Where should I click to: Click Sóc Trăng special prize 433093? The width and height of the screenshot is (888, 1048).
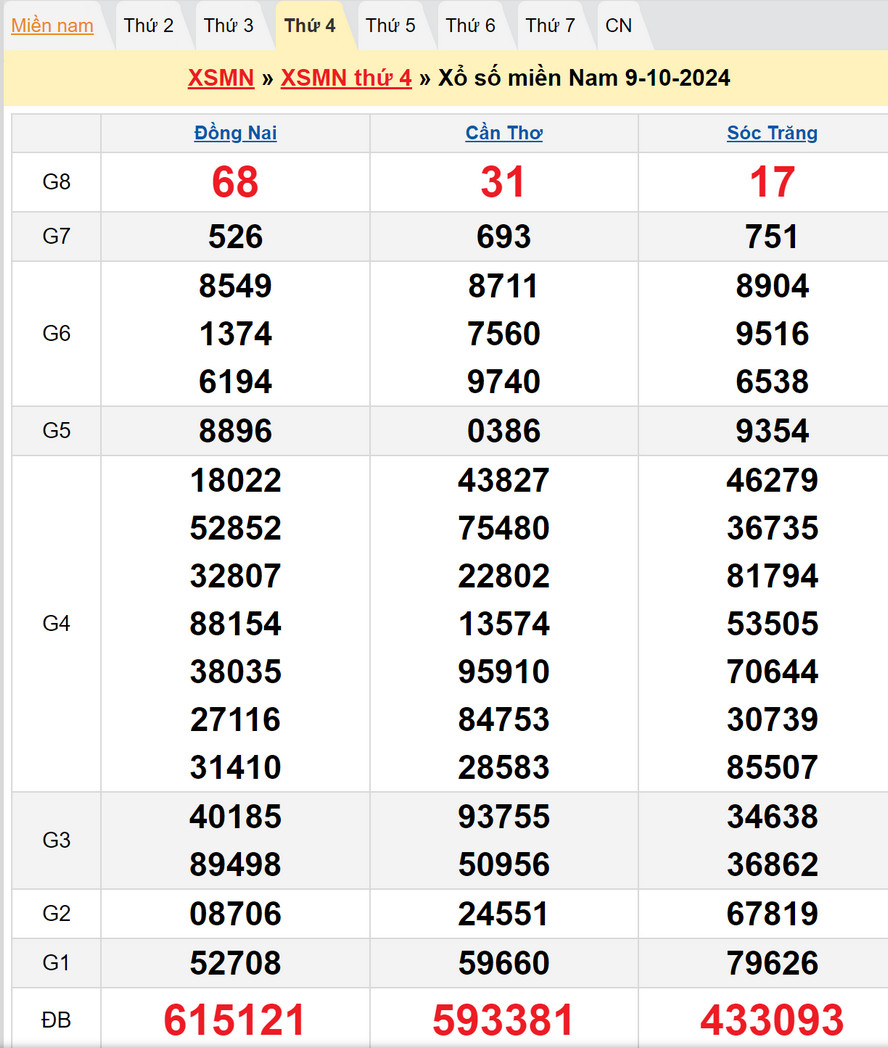coord(772,1020)
